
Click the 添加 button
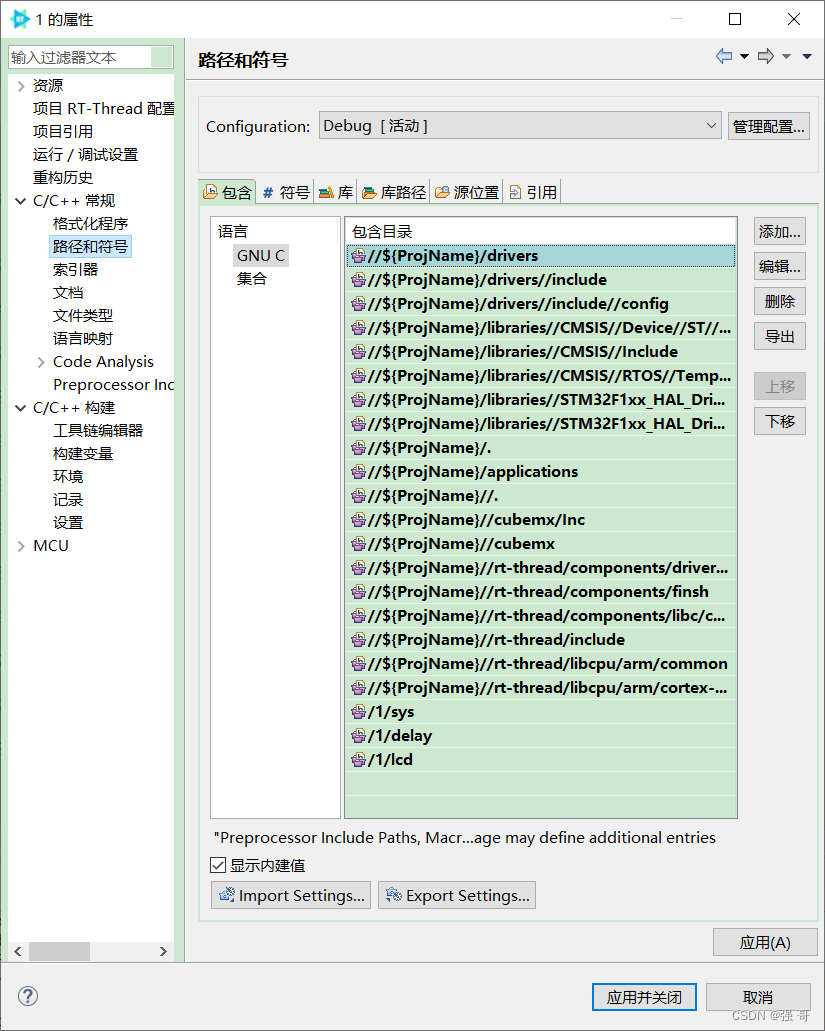tap(779, 231)
